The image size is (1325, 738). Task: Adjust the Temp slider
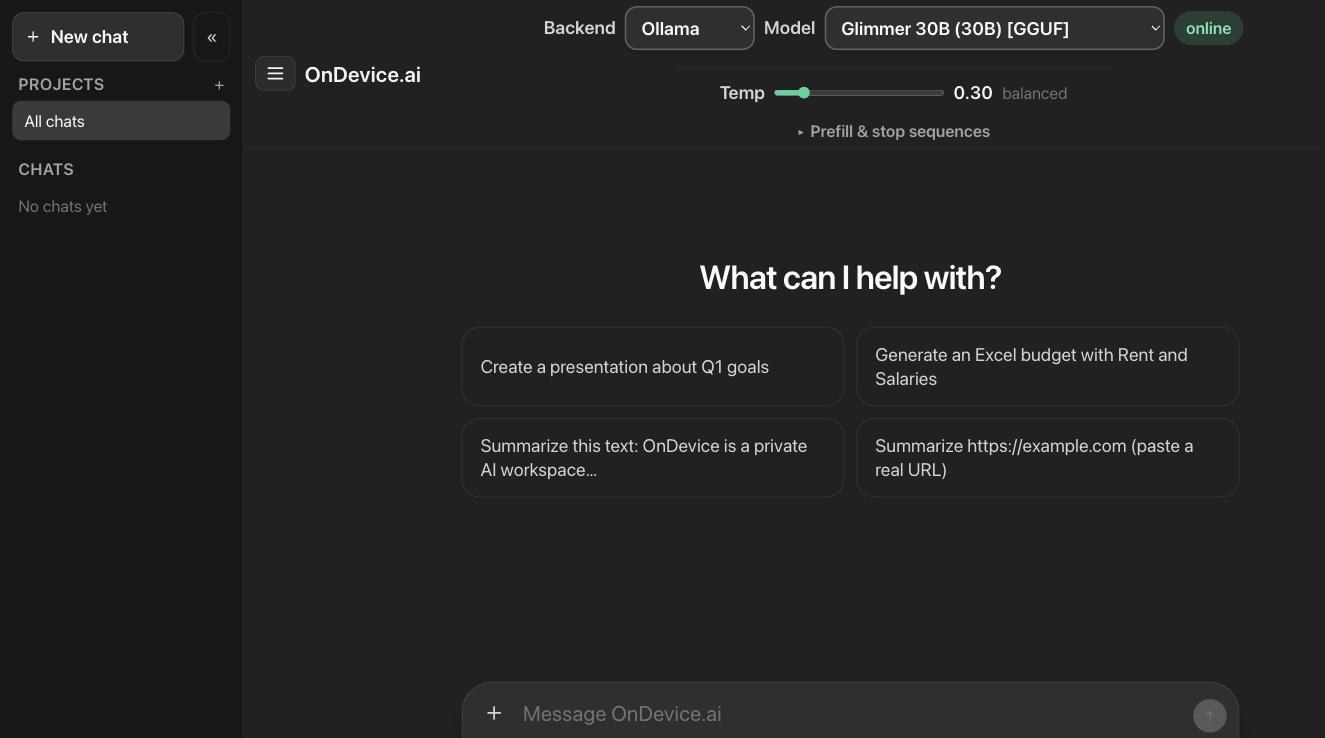(x=859, y=93)
